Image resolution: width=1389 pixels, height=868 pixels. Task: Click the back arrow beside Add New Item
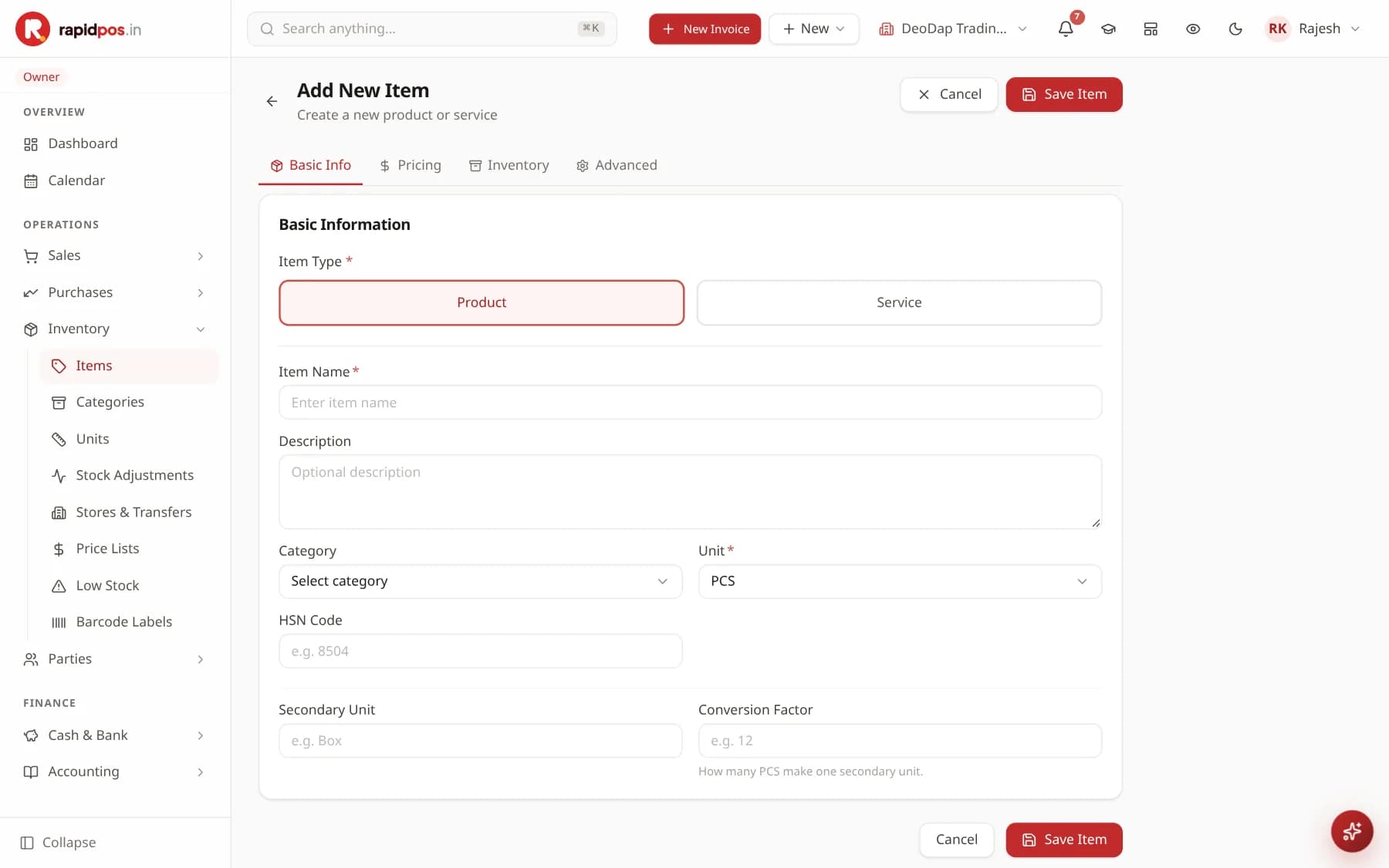272,101
